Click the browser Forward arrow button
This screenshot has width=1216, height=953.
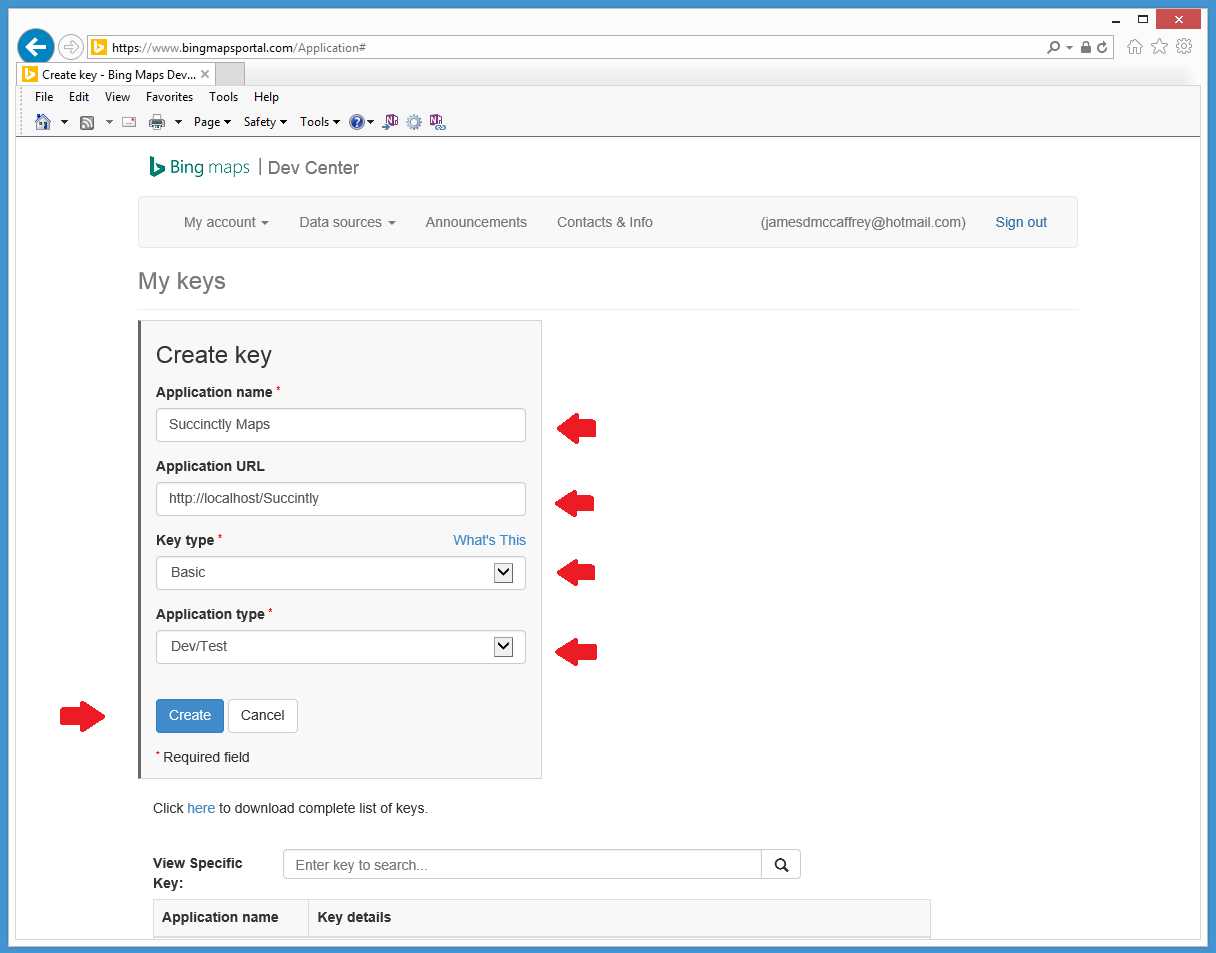point(70,47)
